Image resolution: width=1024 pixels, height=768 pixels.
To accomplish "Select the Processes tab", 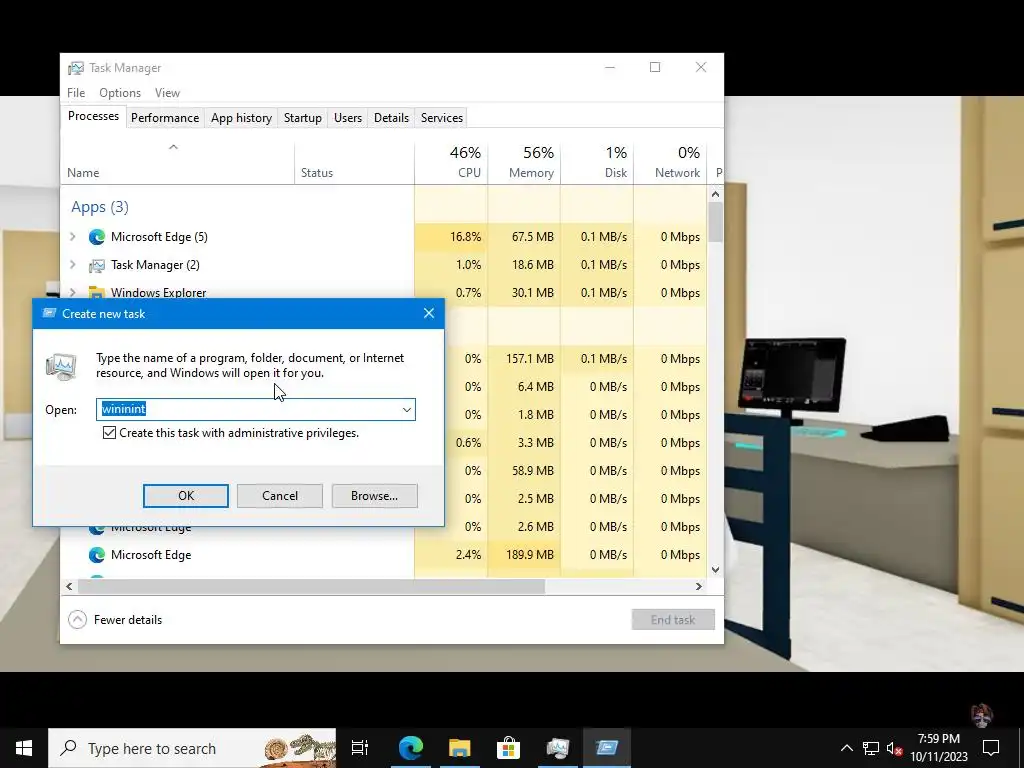I will click(x=93, y=116).
